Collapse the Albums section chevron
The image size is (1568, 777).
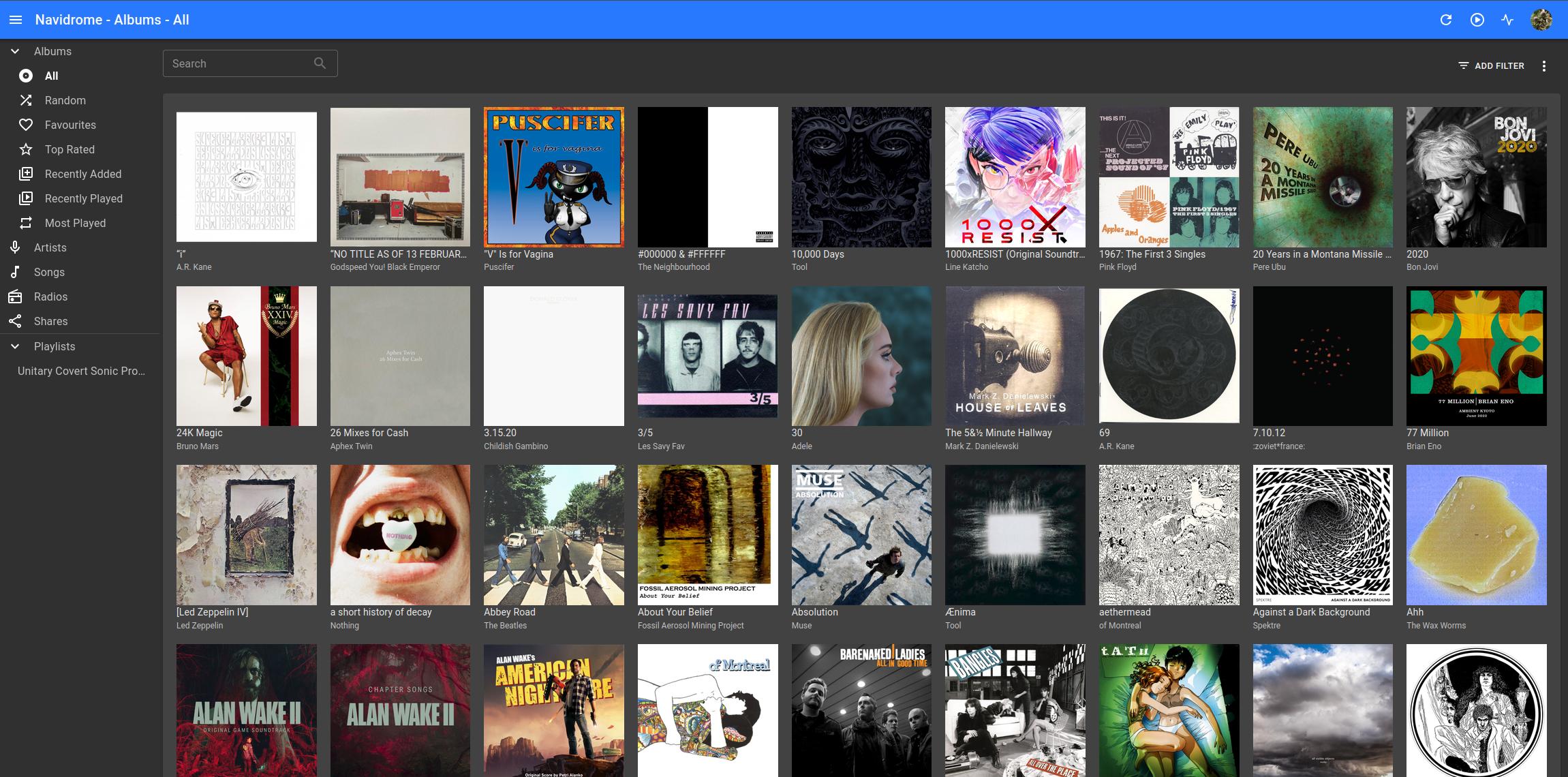point(15,51)
